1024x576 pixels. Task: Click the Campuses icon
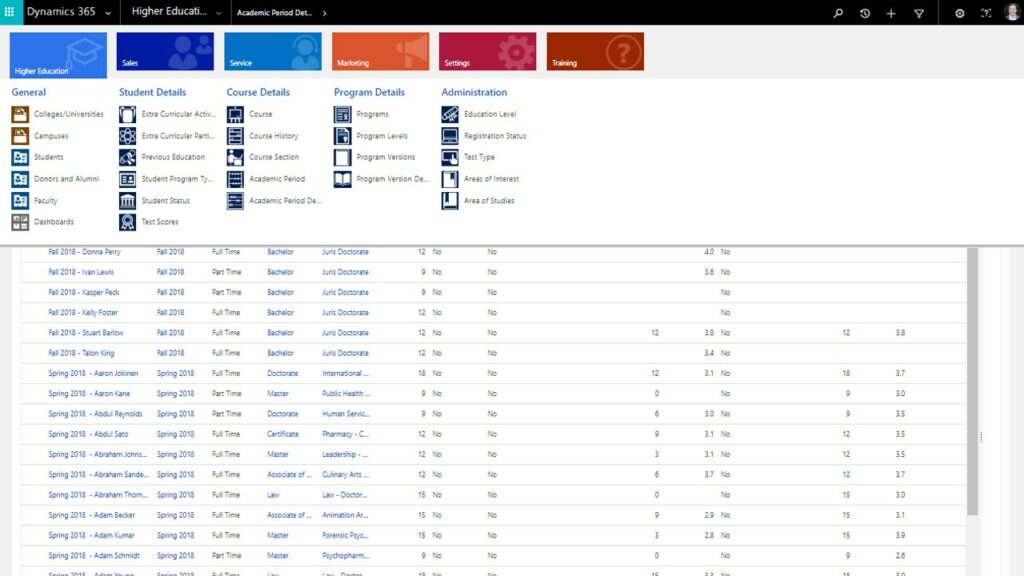(x=20, y=136)
